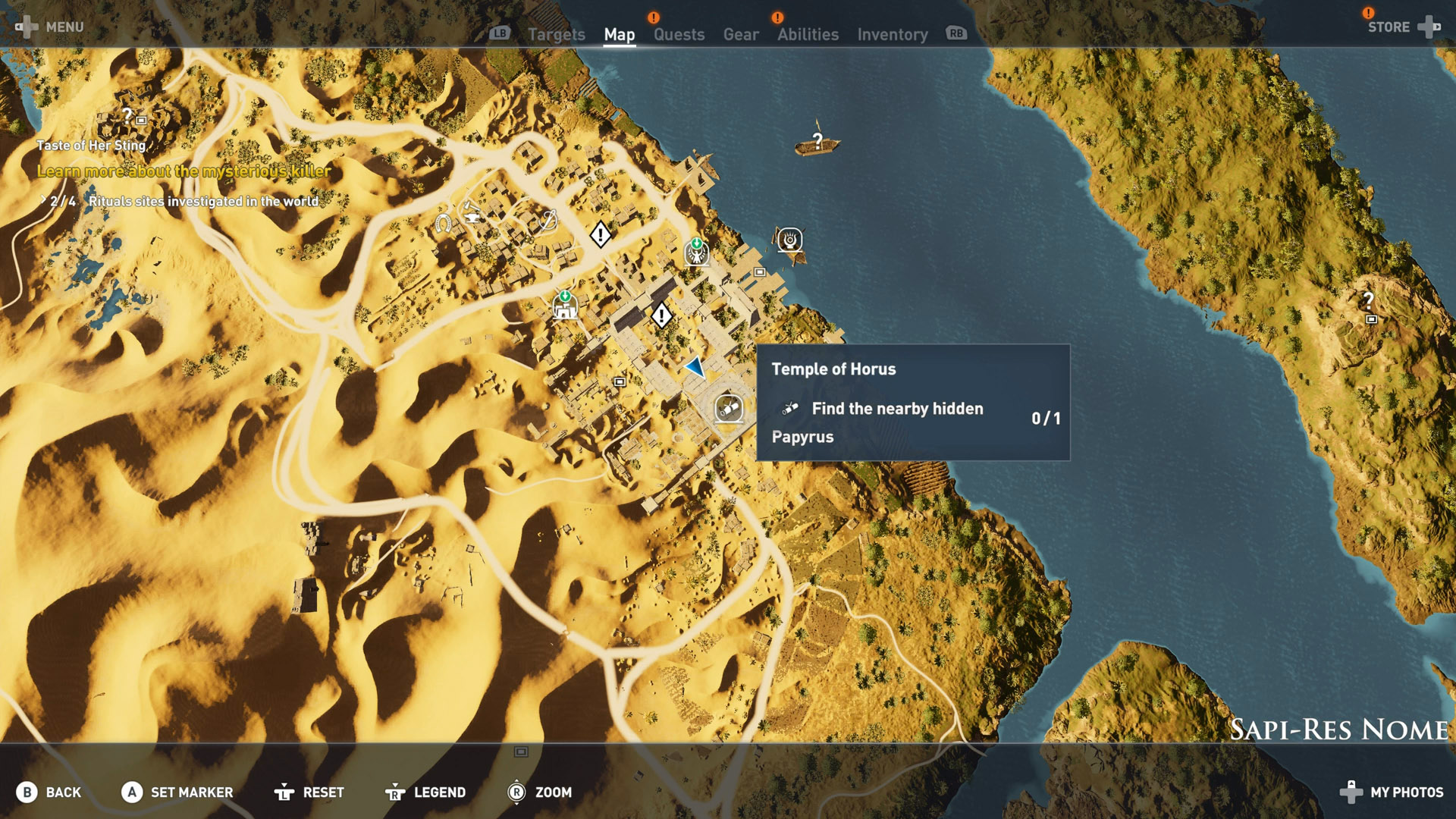The image size is (1456, 819).
Task: Click the D-pad icon beside MY PHOTOS
Action: pyautogui.click(x=1351, y=792)
